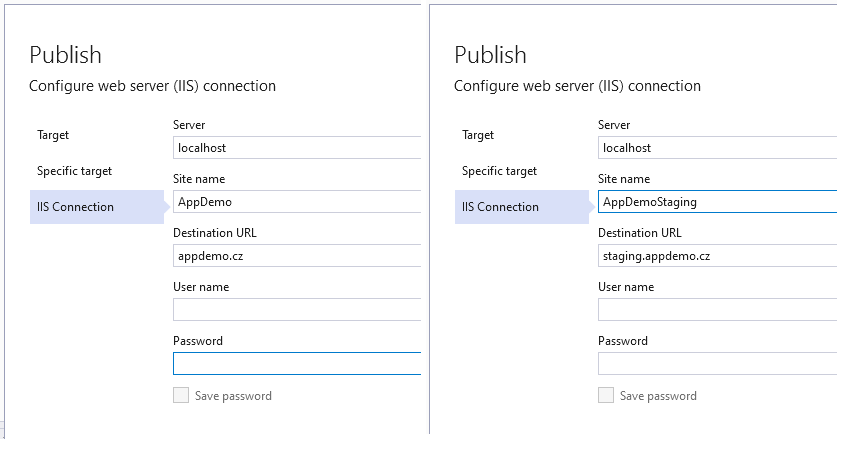Select the Target step in left dialog

tap(53, 135)
